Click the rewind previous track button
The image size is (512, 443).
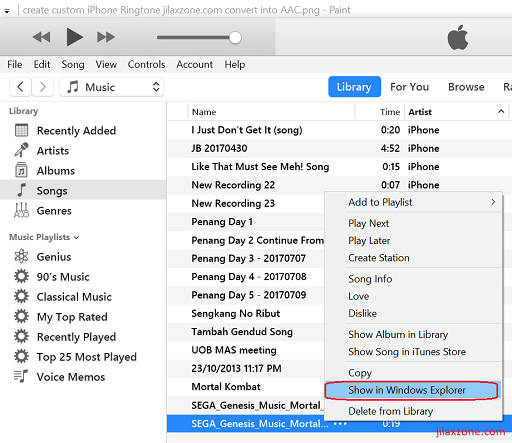[41, 37]
